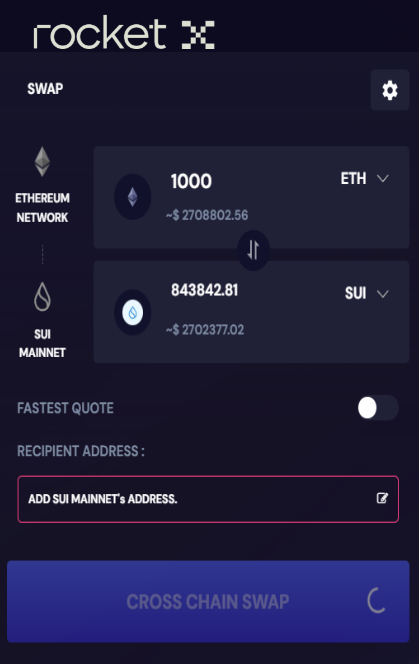
Task: Click the rocket x logo
Action: pos(124,32)
